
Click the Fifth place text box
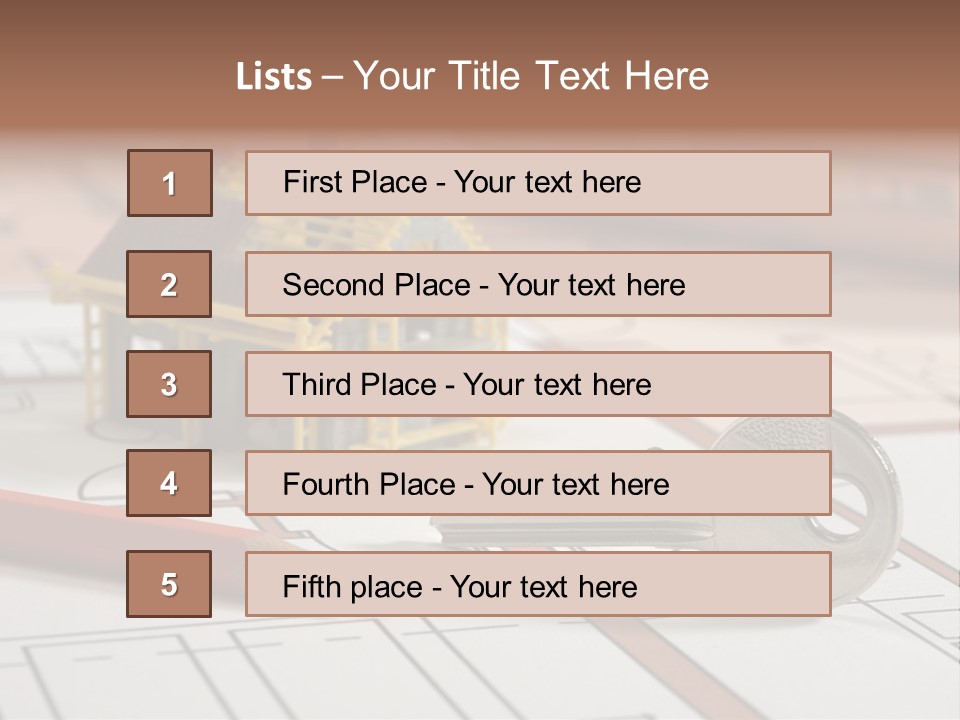(538, 584)
